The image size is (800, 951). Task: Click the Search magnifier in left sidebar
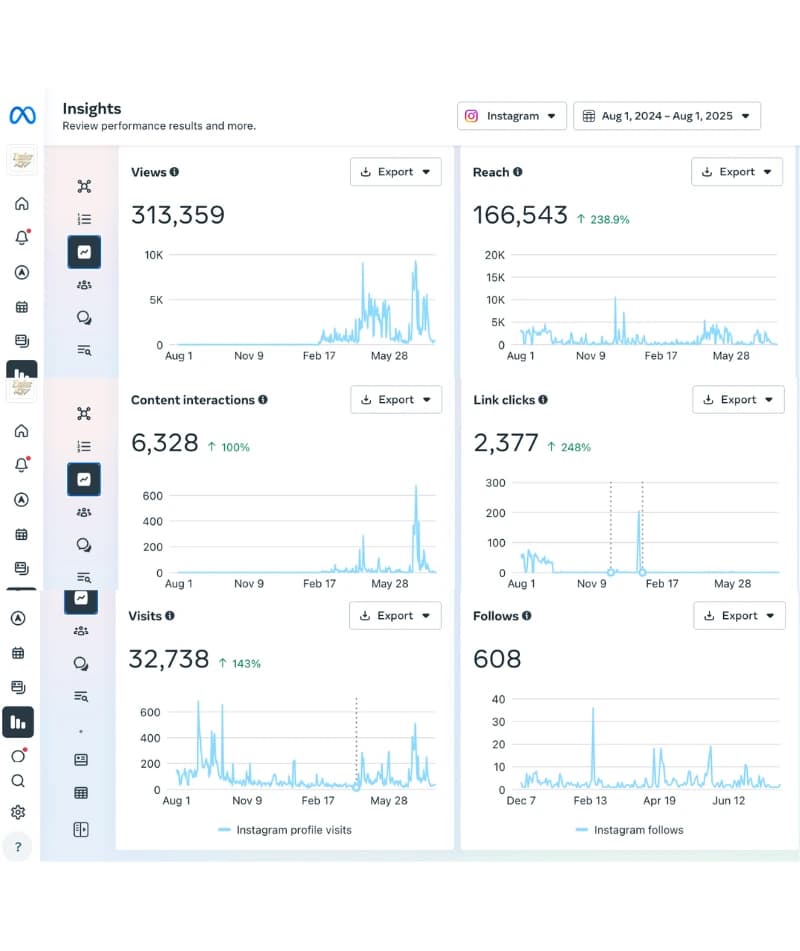(18, 781)
